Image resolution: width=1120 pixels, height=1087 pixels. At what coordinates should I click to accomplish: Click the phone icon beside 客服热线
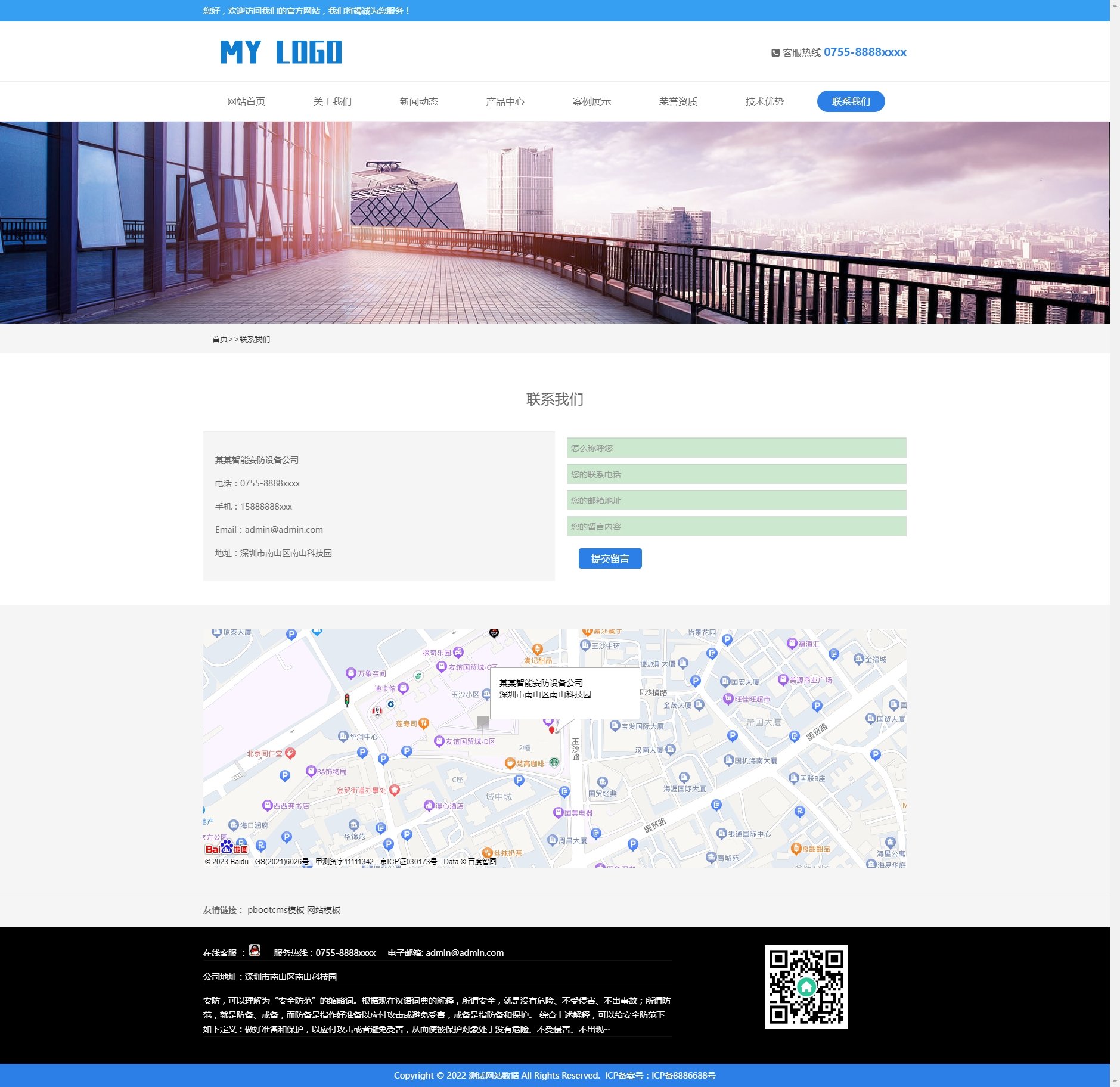click(775, 53)
